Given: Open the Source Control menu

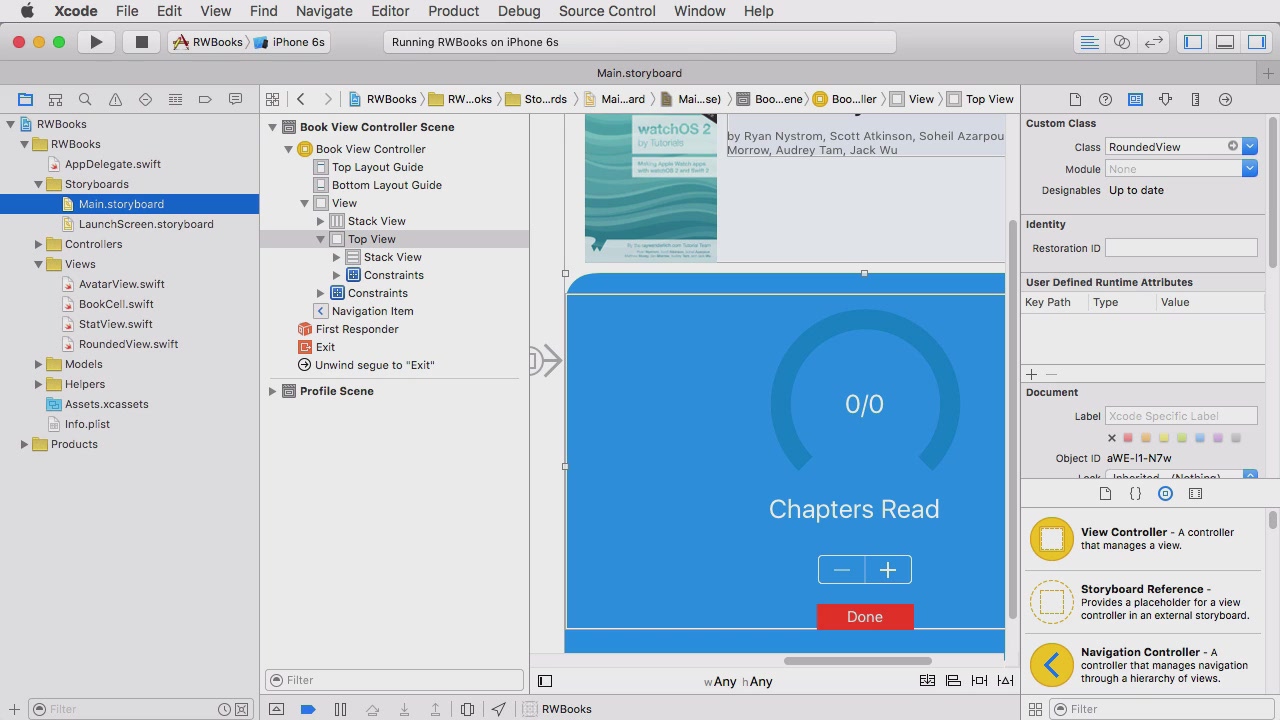Looking at the screenshot, I should (x=607, y=11).
